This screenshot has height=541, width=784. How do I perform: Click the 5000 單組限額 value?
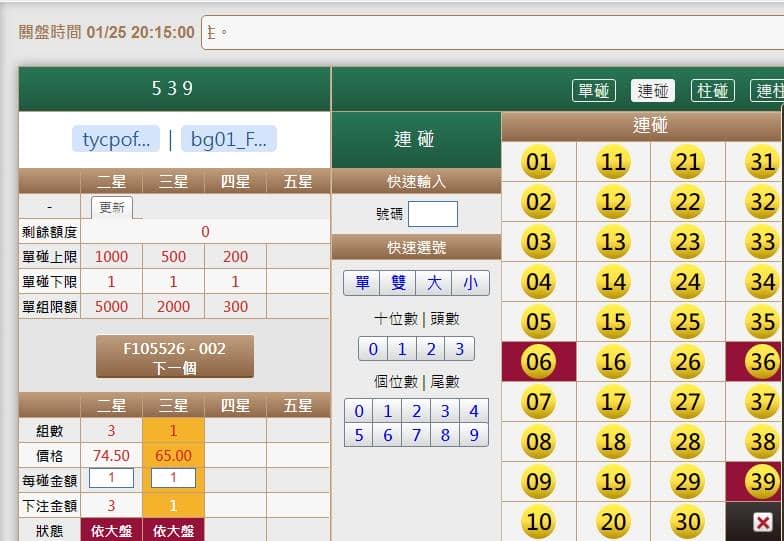112,306
